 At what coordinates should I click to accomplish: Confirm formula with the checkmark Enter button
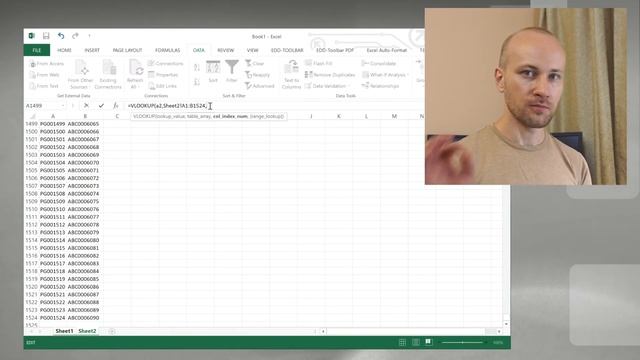click(x=101, y=106)
